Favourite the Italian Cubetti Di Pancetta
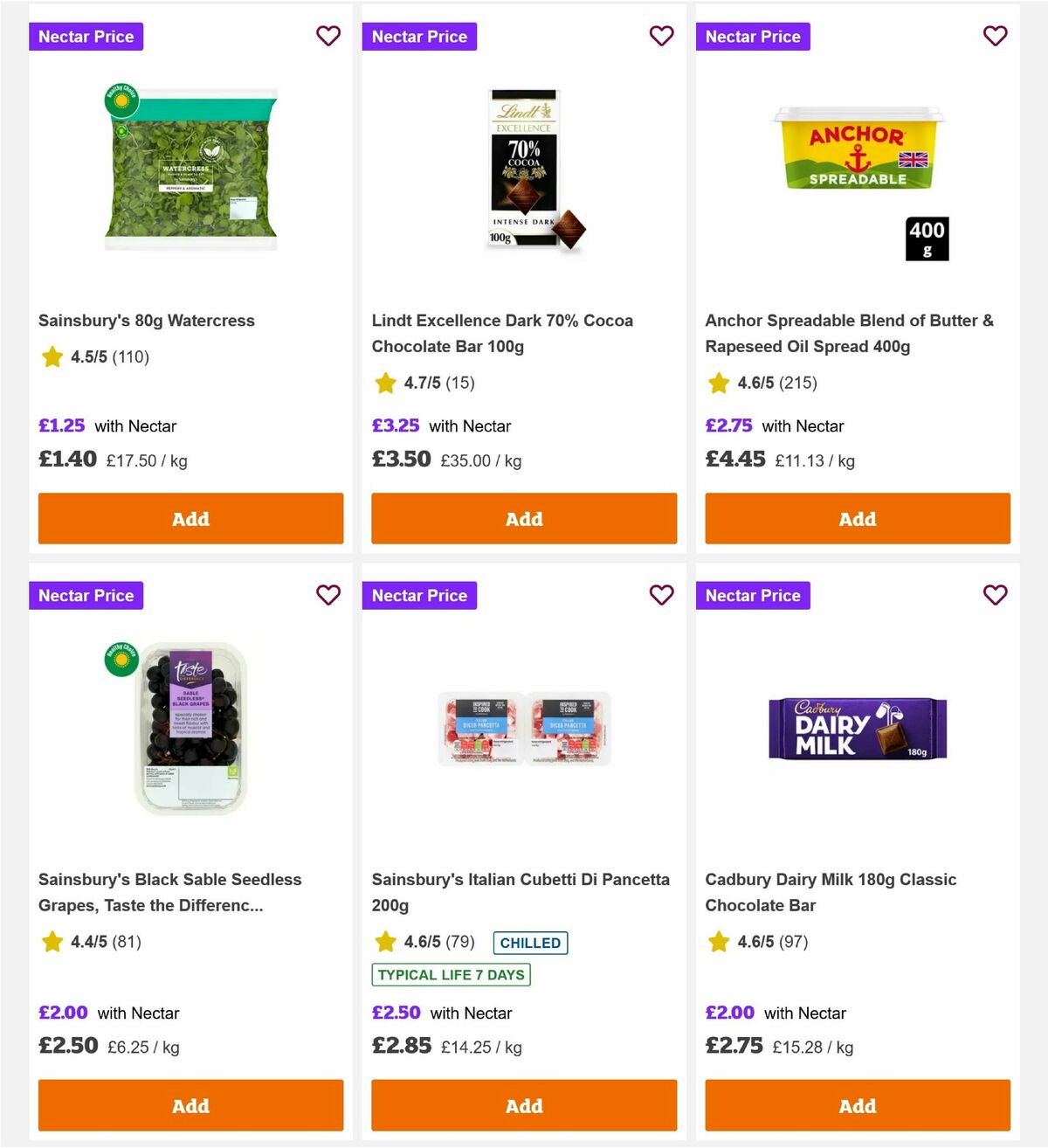 coord(662,595)
